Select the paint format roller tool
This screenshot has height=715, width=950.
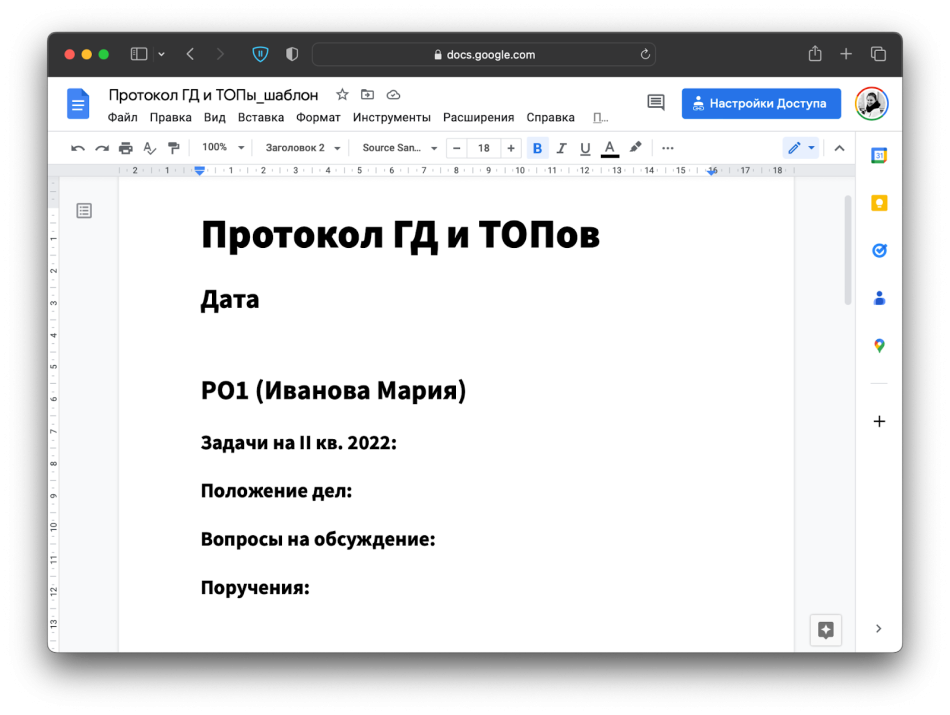[174, 148]
